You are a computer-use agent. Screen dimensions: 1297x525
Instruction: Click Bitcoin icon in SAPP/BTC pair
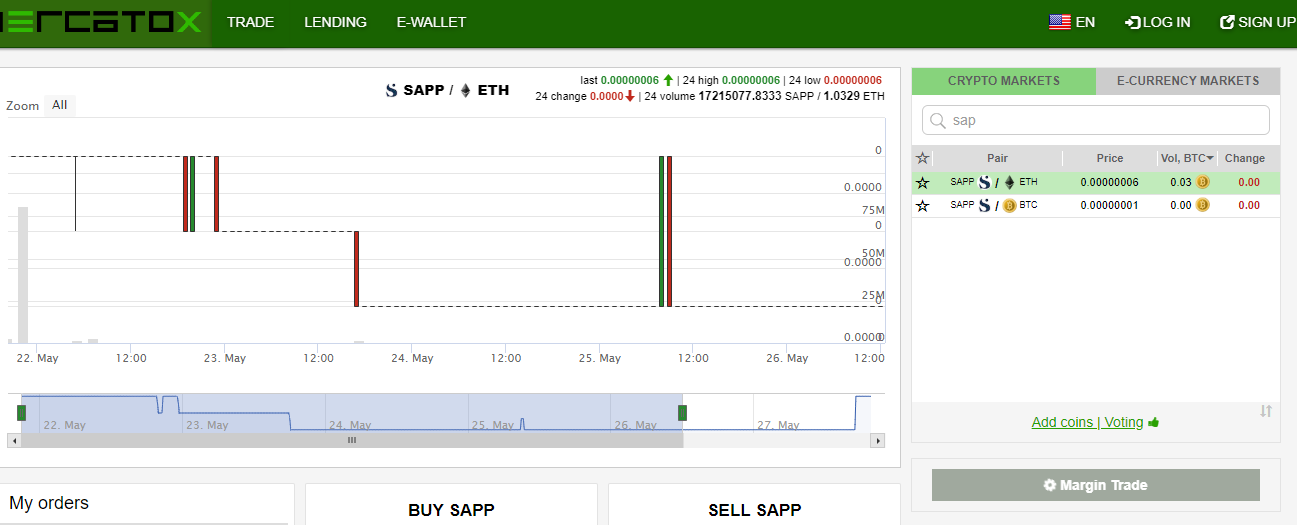[x=1009, y=205]
